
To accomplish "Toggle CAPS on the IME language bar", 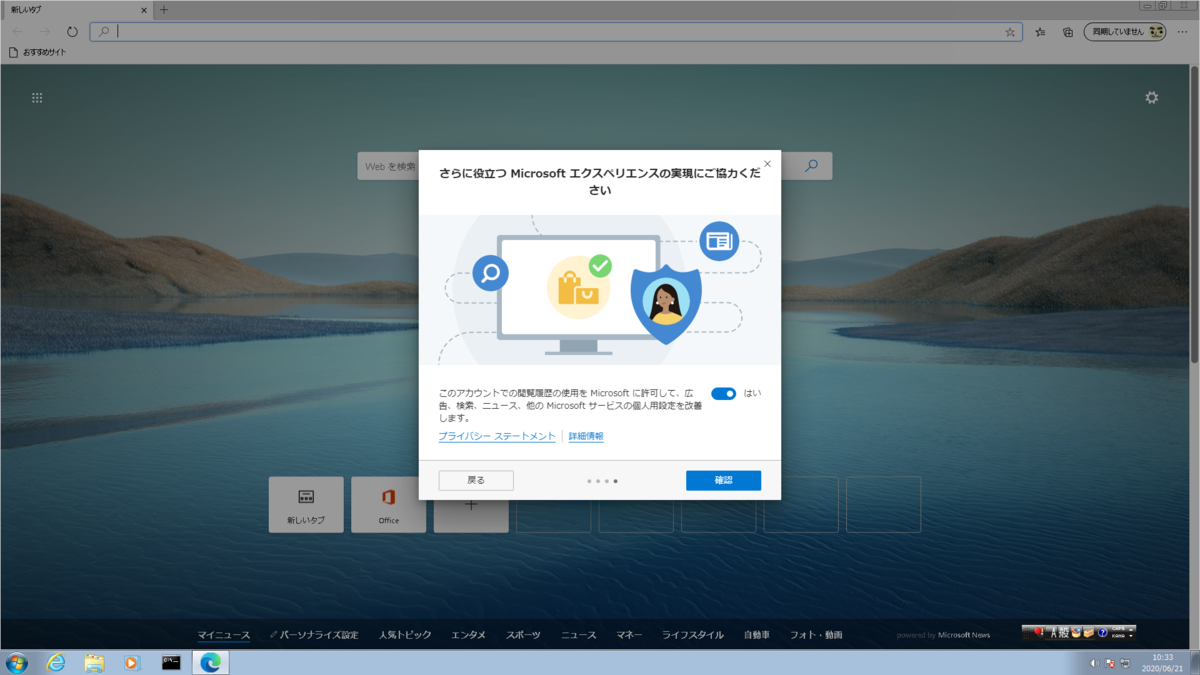I will [x=1118, y=628].
